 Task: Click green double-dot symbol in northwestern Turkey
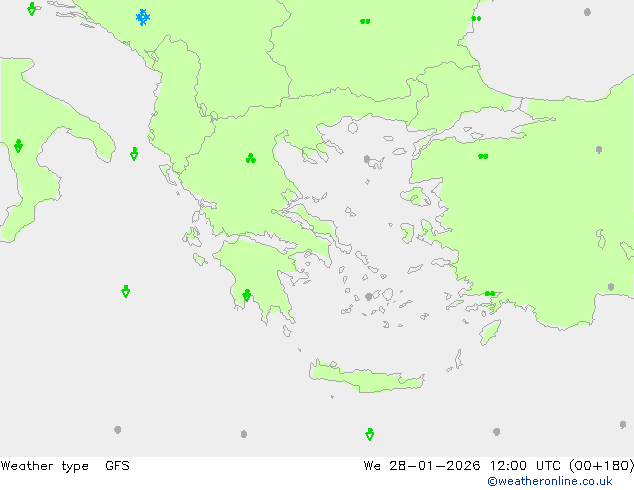[483, 156]
